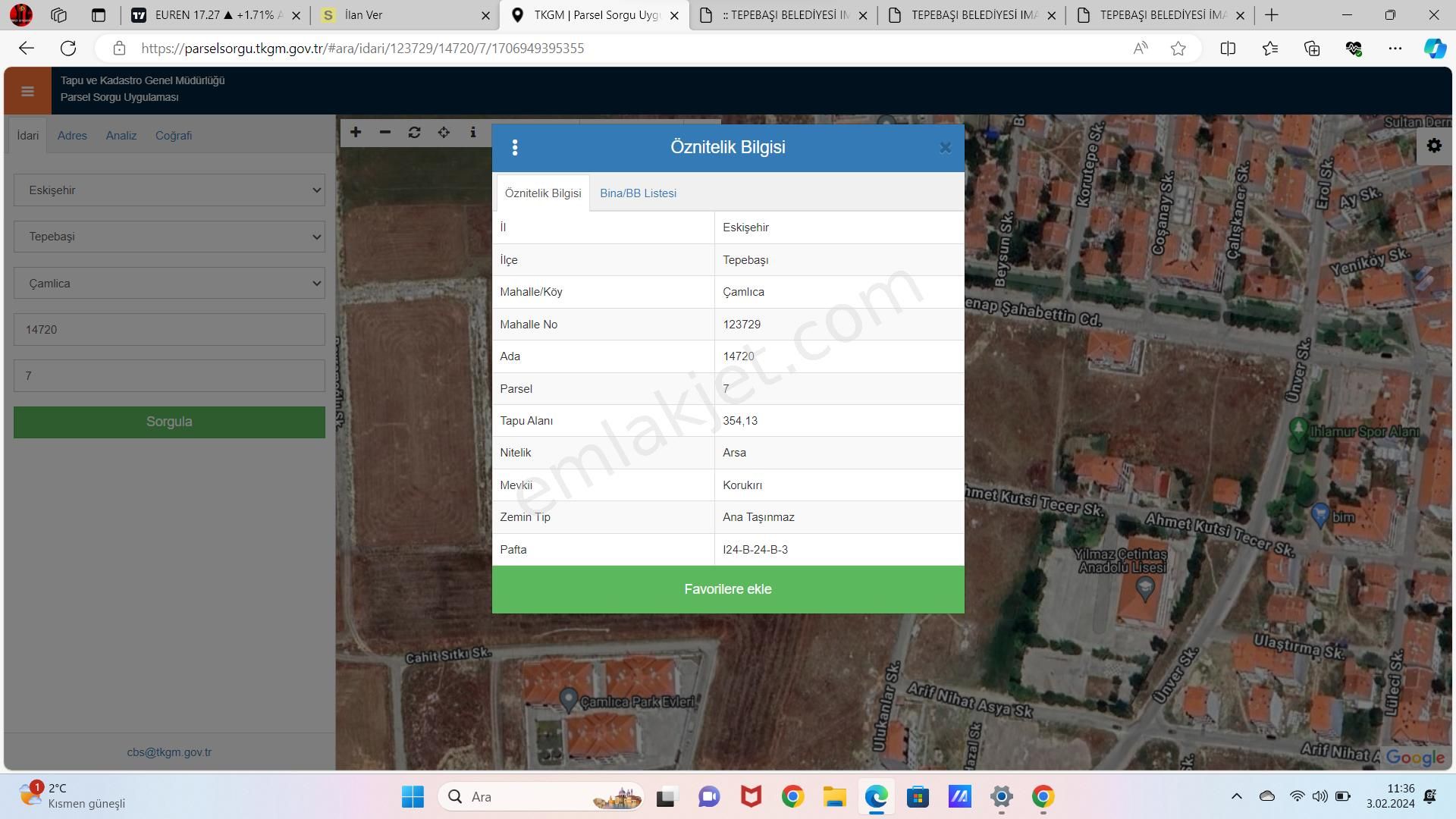This screenshot has width=1456, height=819.
Task: Switch to the İdari tab
Action: [x=28, y=136]
